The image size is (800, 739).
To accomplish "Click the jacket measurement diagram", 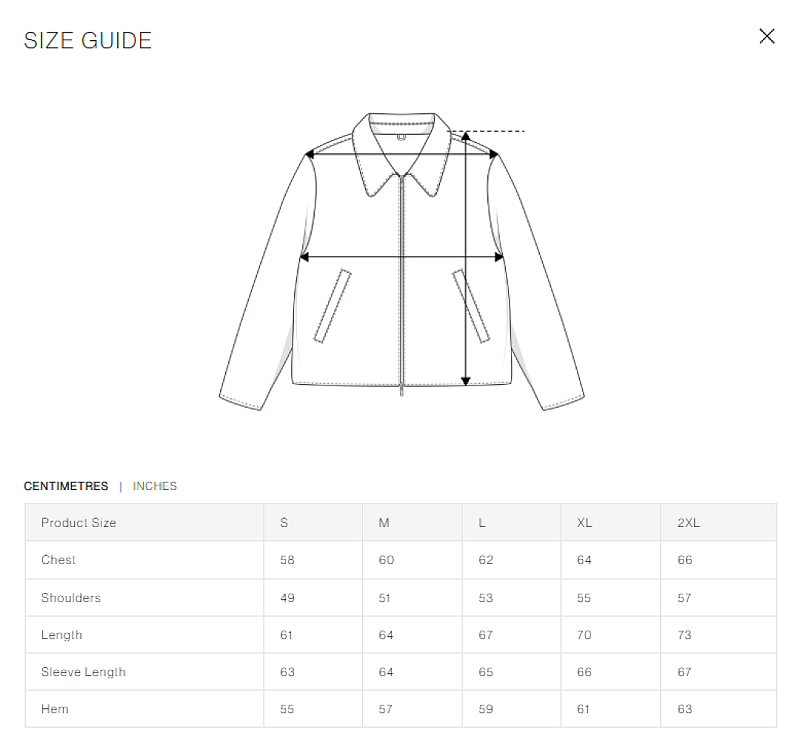I will (402, 261).
